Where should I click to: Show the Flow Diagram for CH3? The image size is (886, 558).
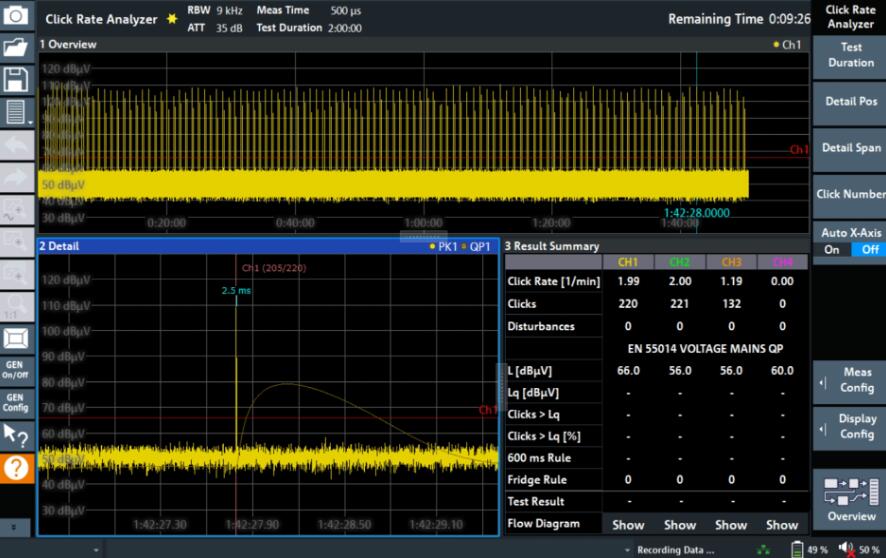click(x=731, y=525)
